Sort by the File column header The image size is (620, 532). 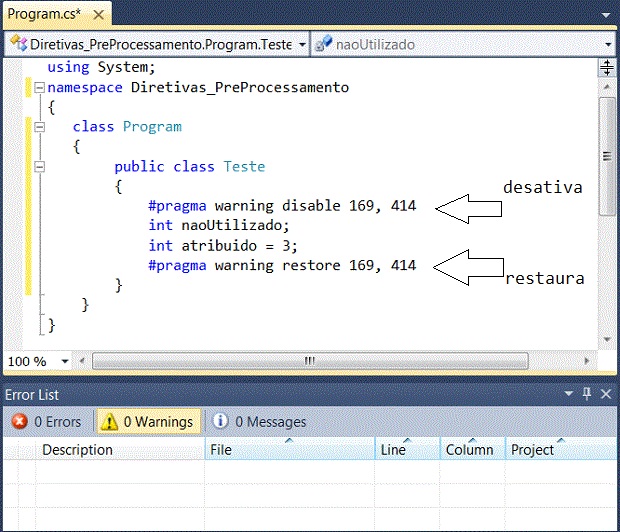click(290, 449)
